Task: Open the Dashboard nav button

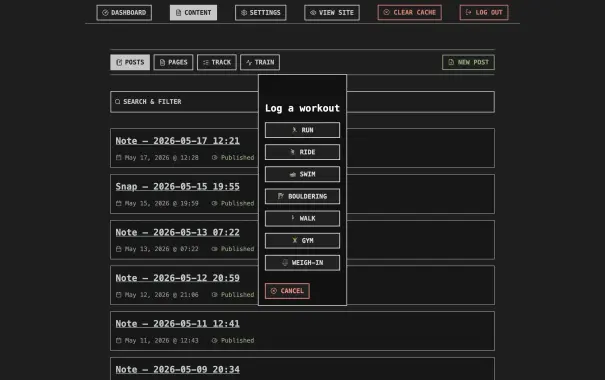Action: 124,13
